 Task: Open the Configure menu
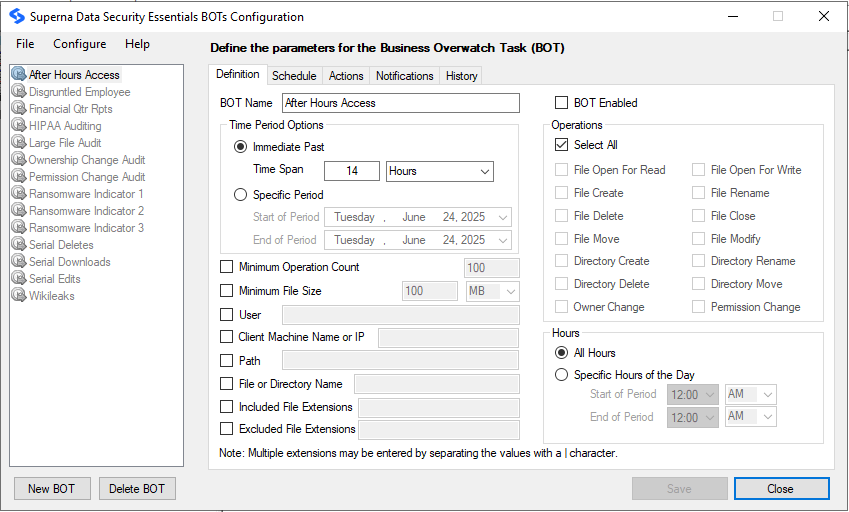[80, 44]
